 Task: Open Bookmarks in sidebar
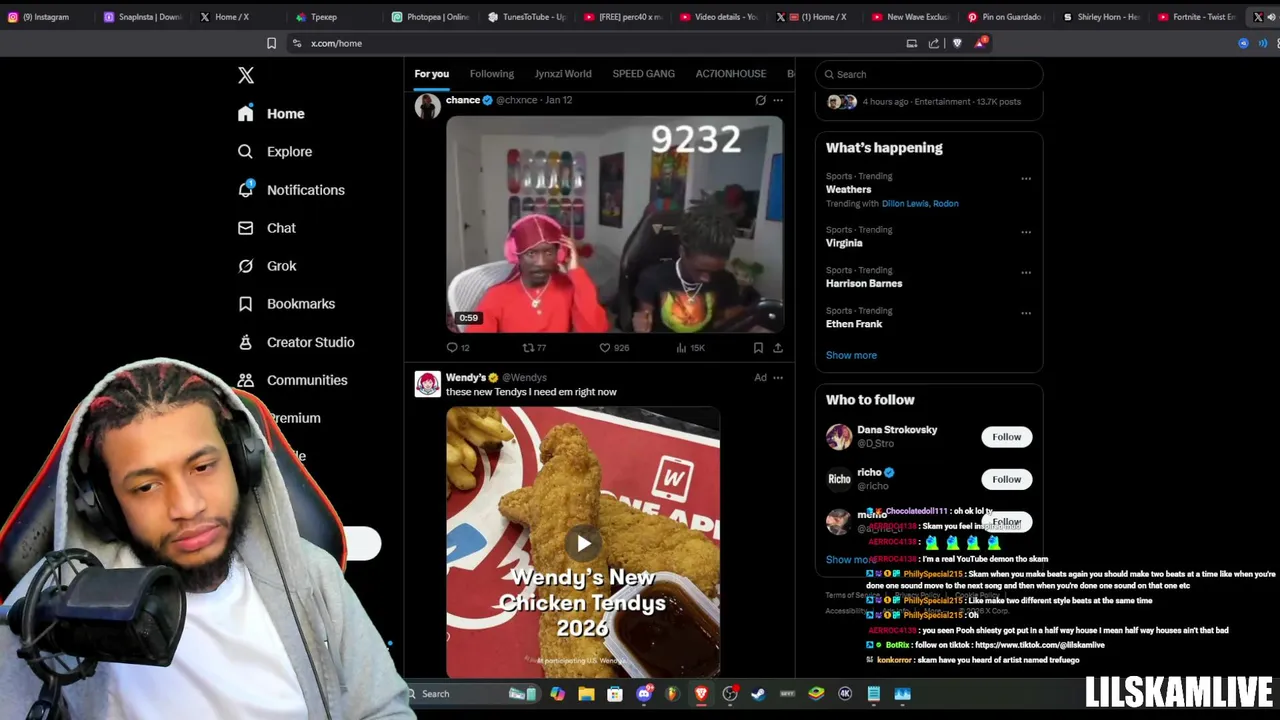pos(286,304)
